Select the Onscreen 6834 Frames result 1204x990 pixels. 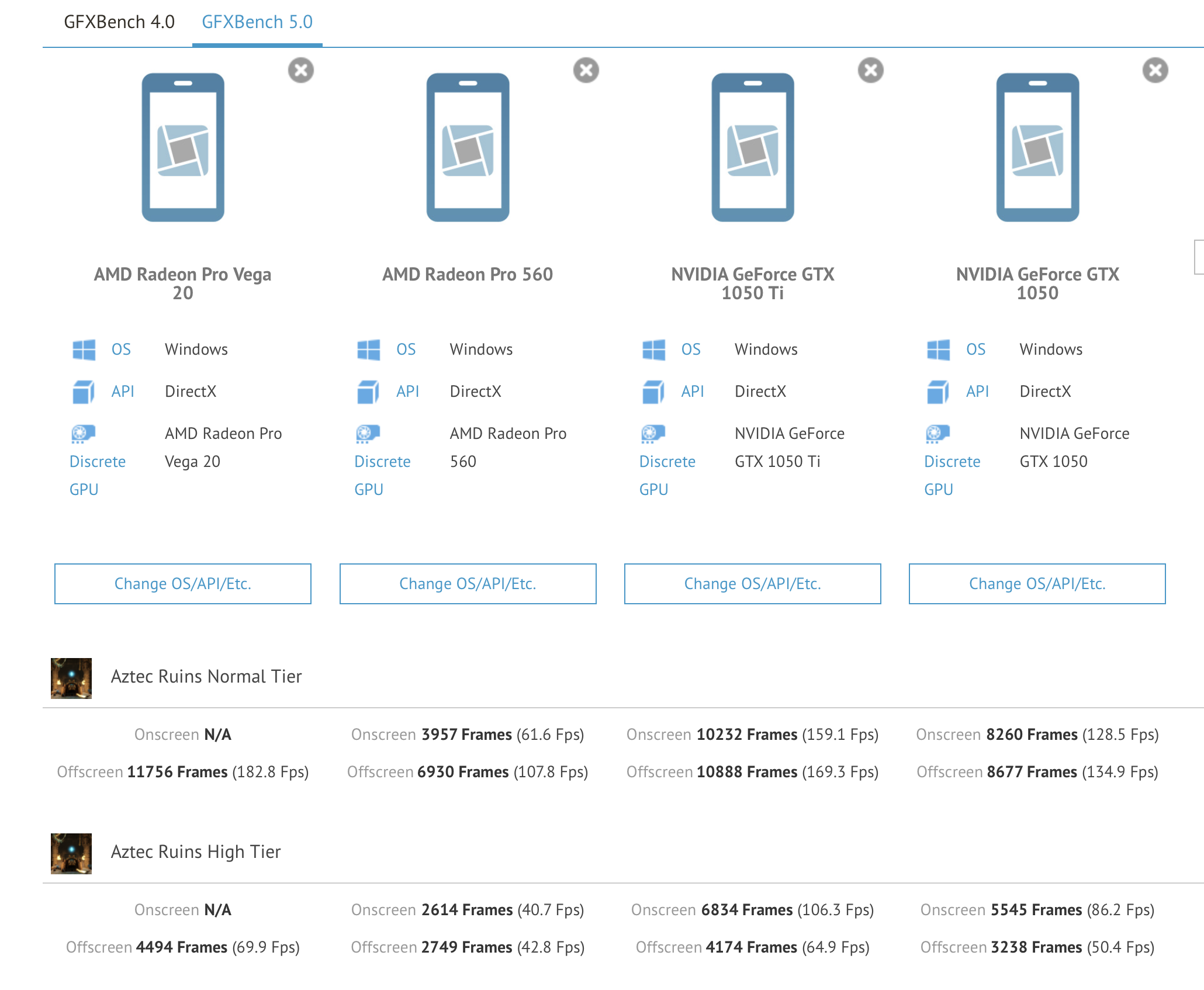click(x=753, y=910)
